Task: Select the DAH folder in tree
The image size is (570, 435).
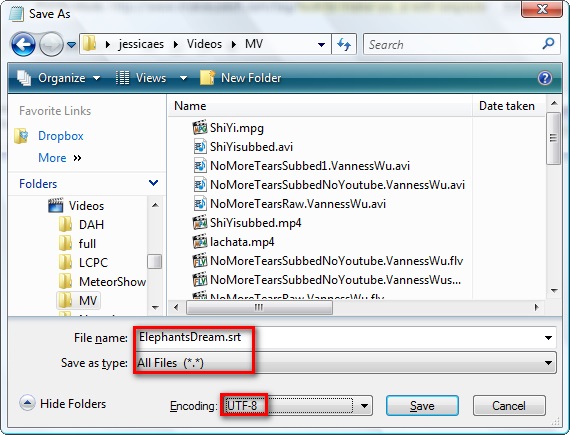Action: click(91, 225)
